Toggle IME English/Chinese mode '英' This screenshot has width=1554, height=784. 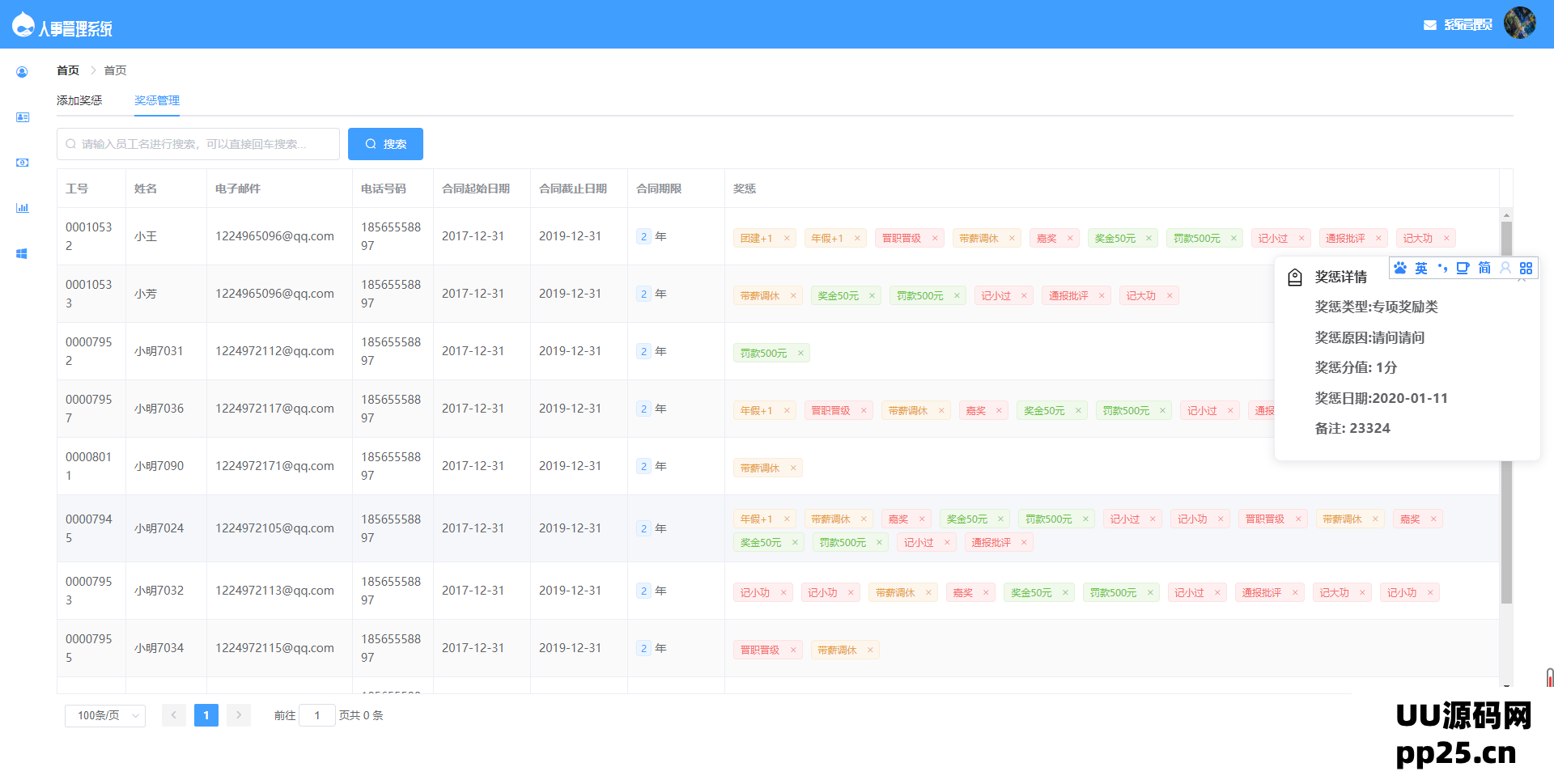[1421, 268]
